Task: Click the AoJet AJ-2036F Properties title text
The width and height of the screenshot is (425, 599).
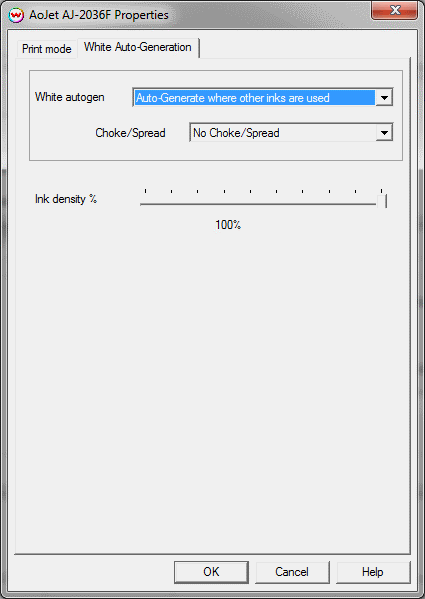Action: (99, 15)
